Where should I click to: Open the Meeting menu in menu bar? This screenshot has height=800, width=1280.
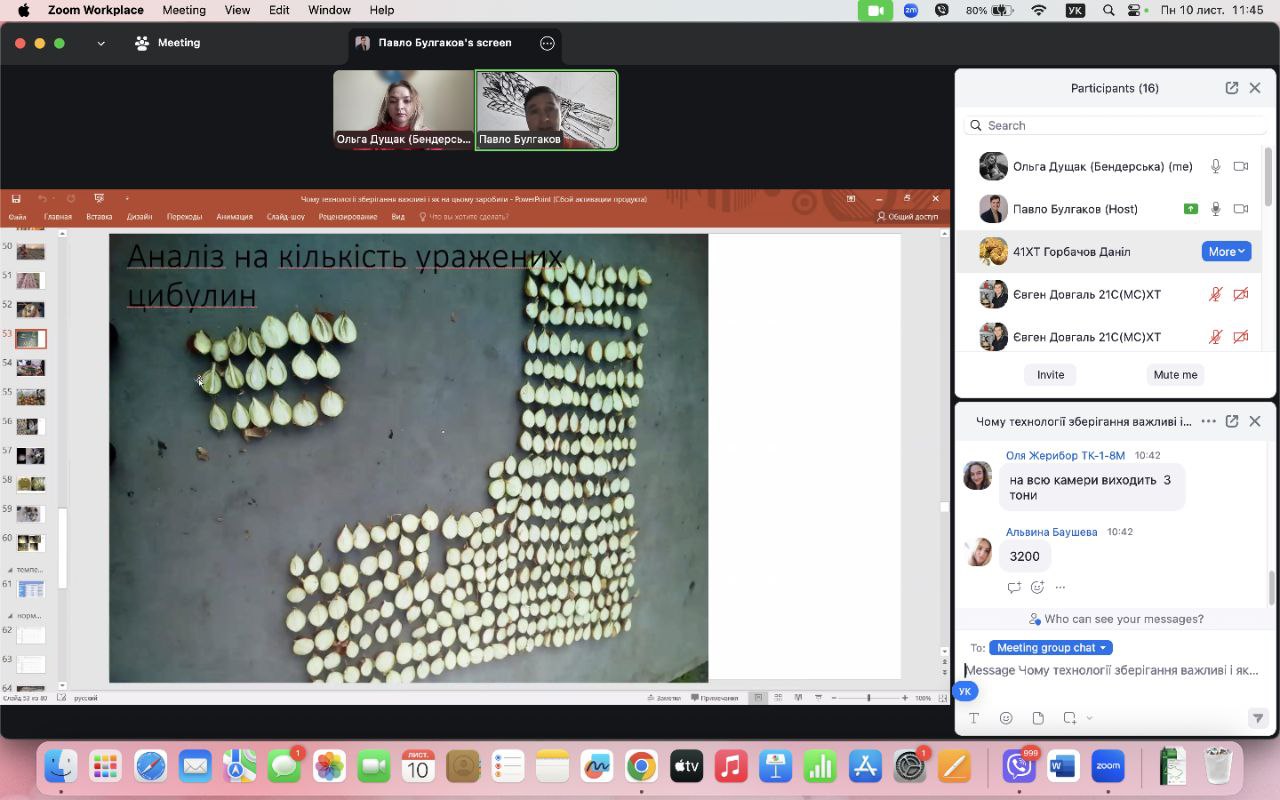pos(183,10)
